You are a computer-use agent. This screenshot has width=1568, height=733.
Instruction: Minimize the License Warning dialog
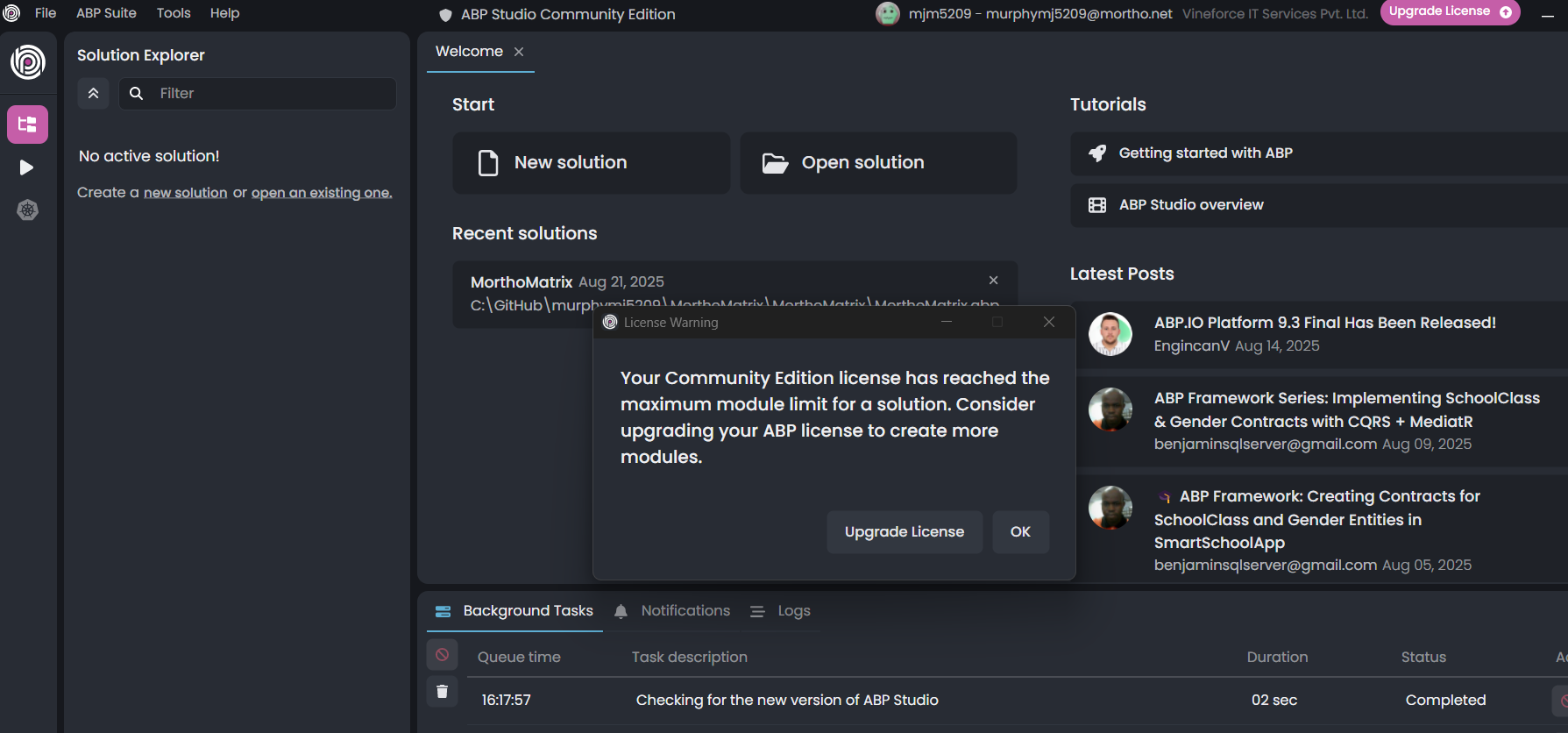947,322
